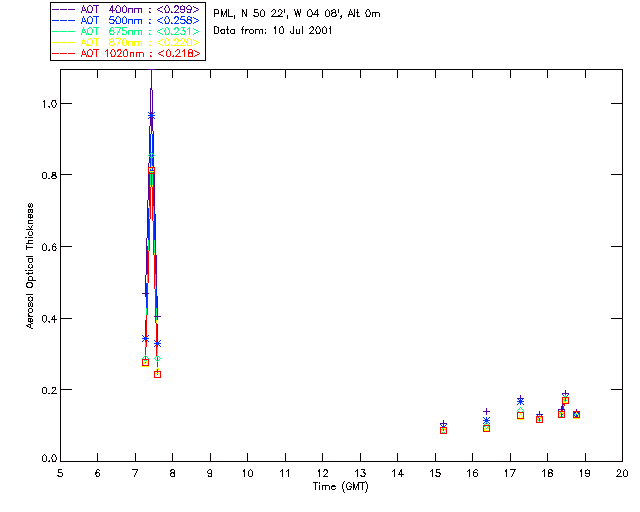
Task: Click the purple plus marker near 0.47
Action: click(145, 294)
